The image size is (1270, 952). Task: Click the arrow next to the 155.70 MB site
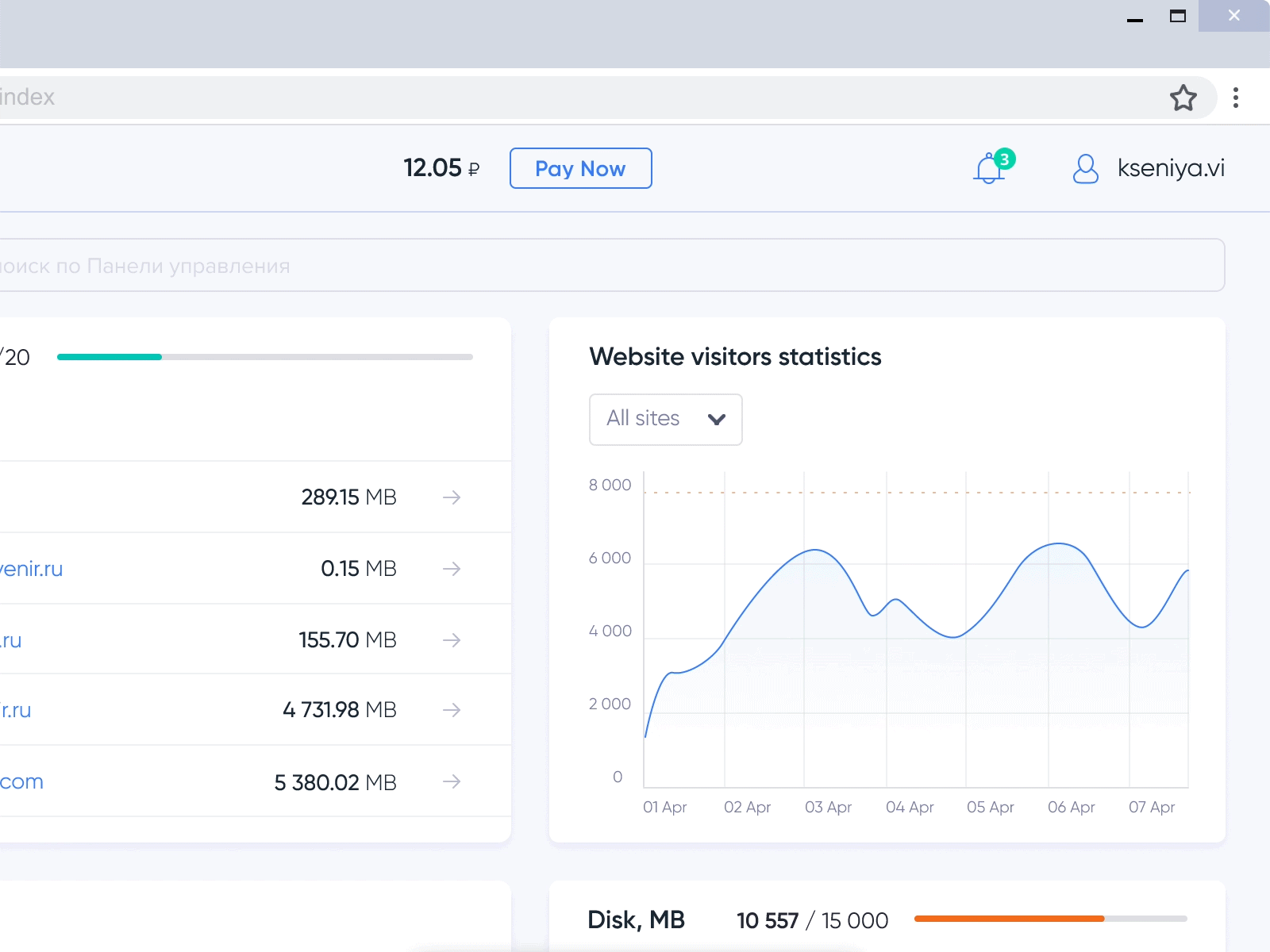click(x=451, y=639)
